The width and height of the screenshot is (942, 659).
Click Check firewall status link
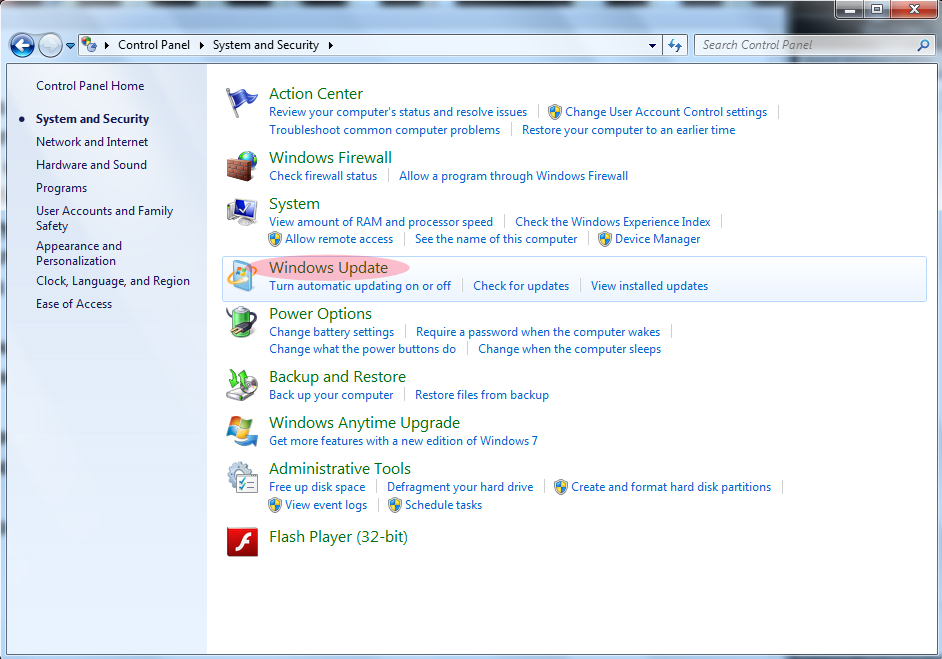323,176
